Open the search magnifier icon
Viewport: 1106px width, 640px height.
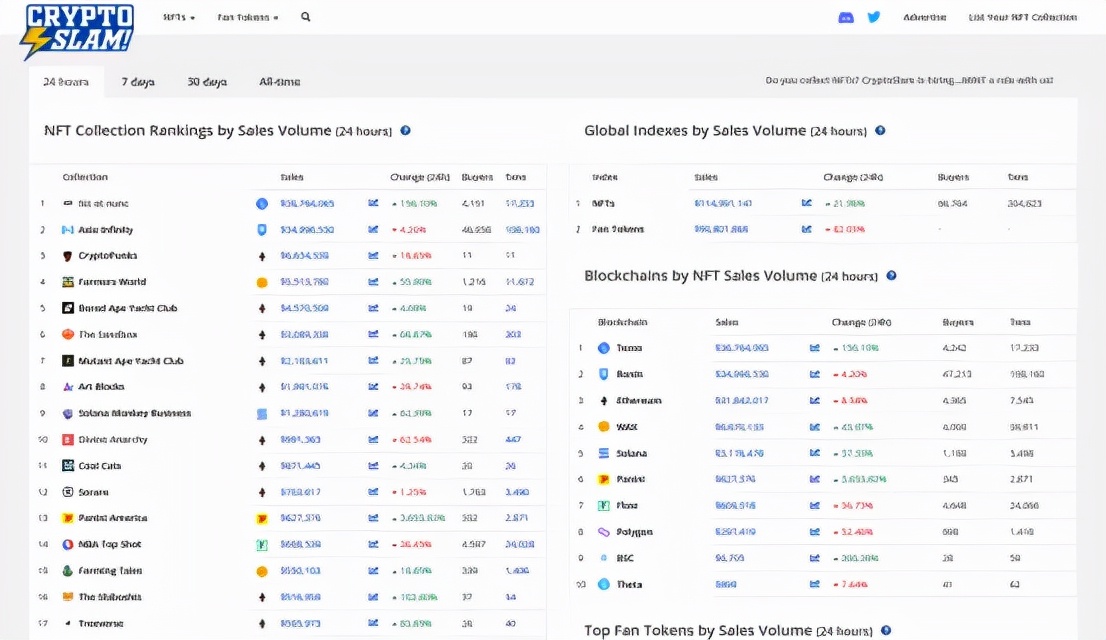[x=305, y=17]
